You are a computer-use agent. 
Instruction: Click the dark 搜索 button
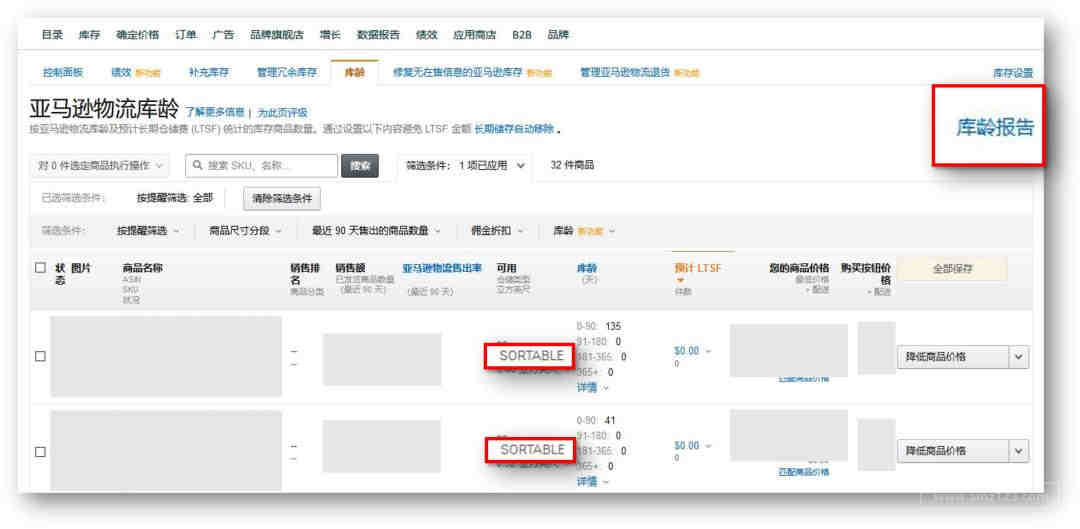pyautogui.click(x=360, y=165)
